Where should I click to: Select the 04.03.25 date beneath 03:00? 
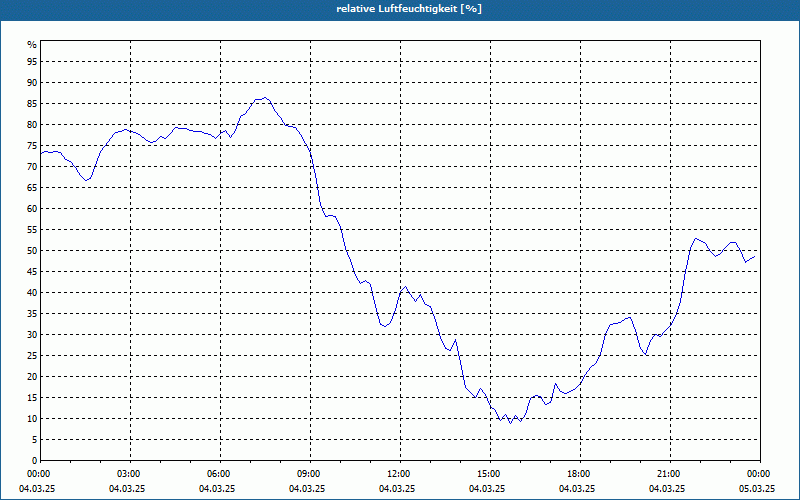(127, 489)
